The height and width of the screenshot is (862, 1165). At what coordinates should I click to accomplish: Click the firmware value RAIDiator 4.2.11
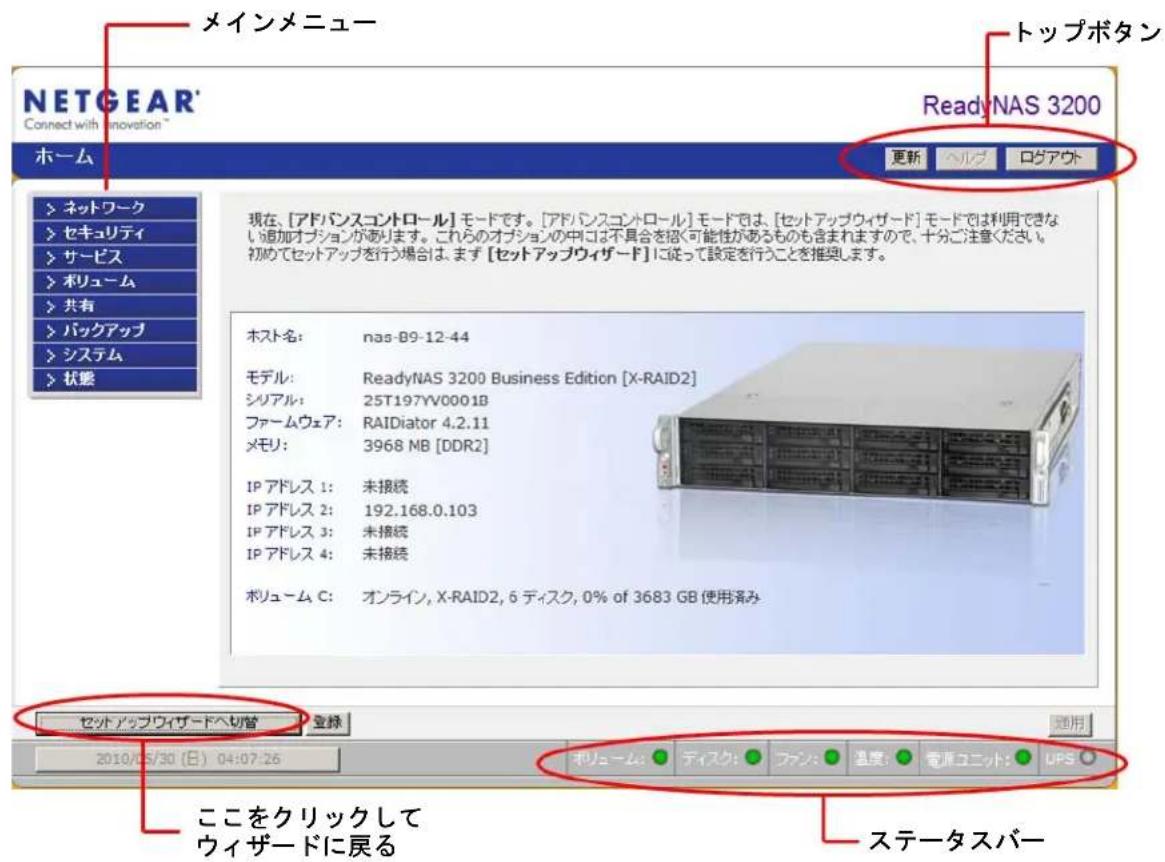click(x=426, y=423)
